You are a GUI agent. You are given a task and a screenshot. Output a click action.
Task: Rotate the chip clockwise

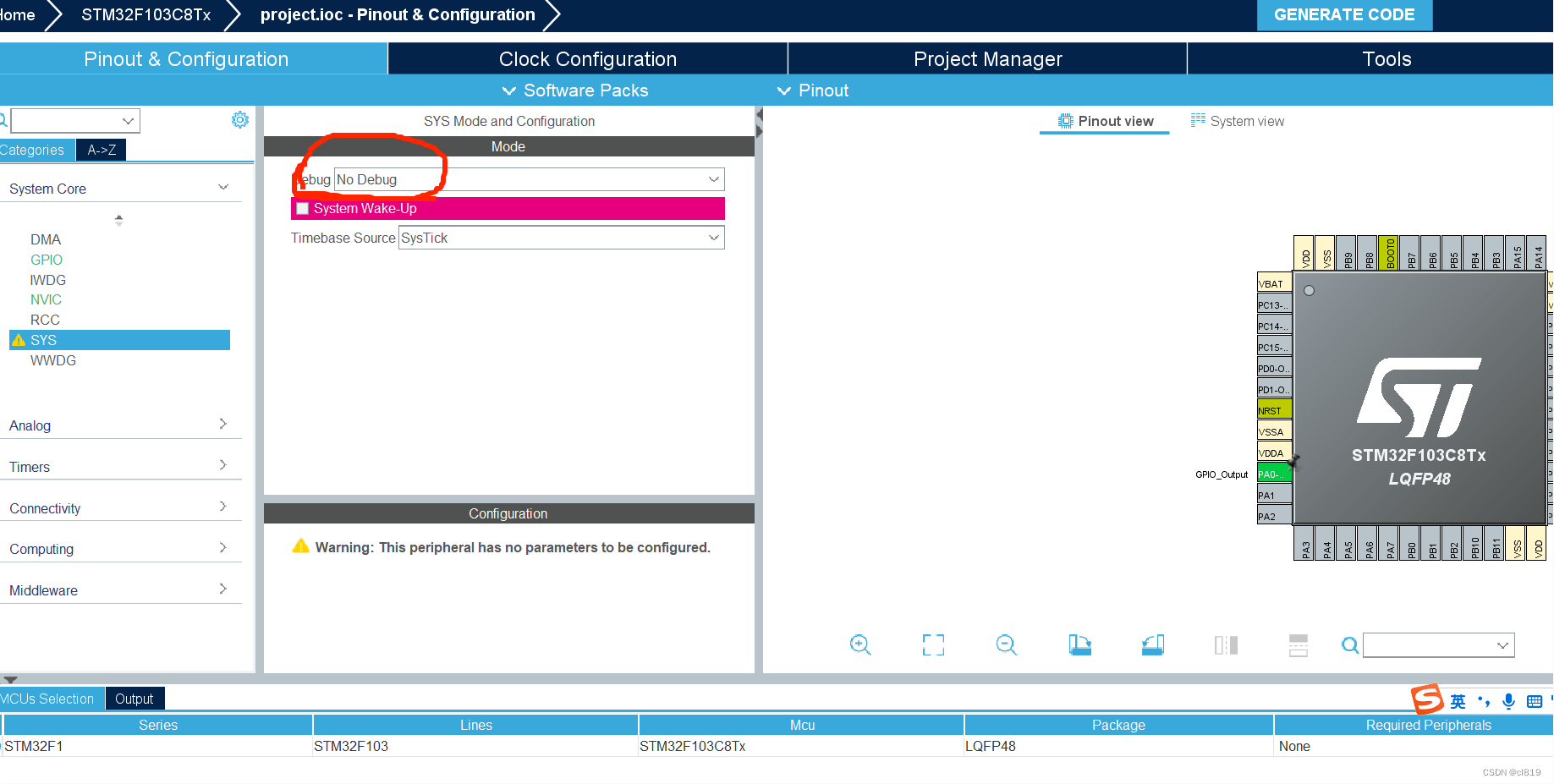coord(1079,645)
